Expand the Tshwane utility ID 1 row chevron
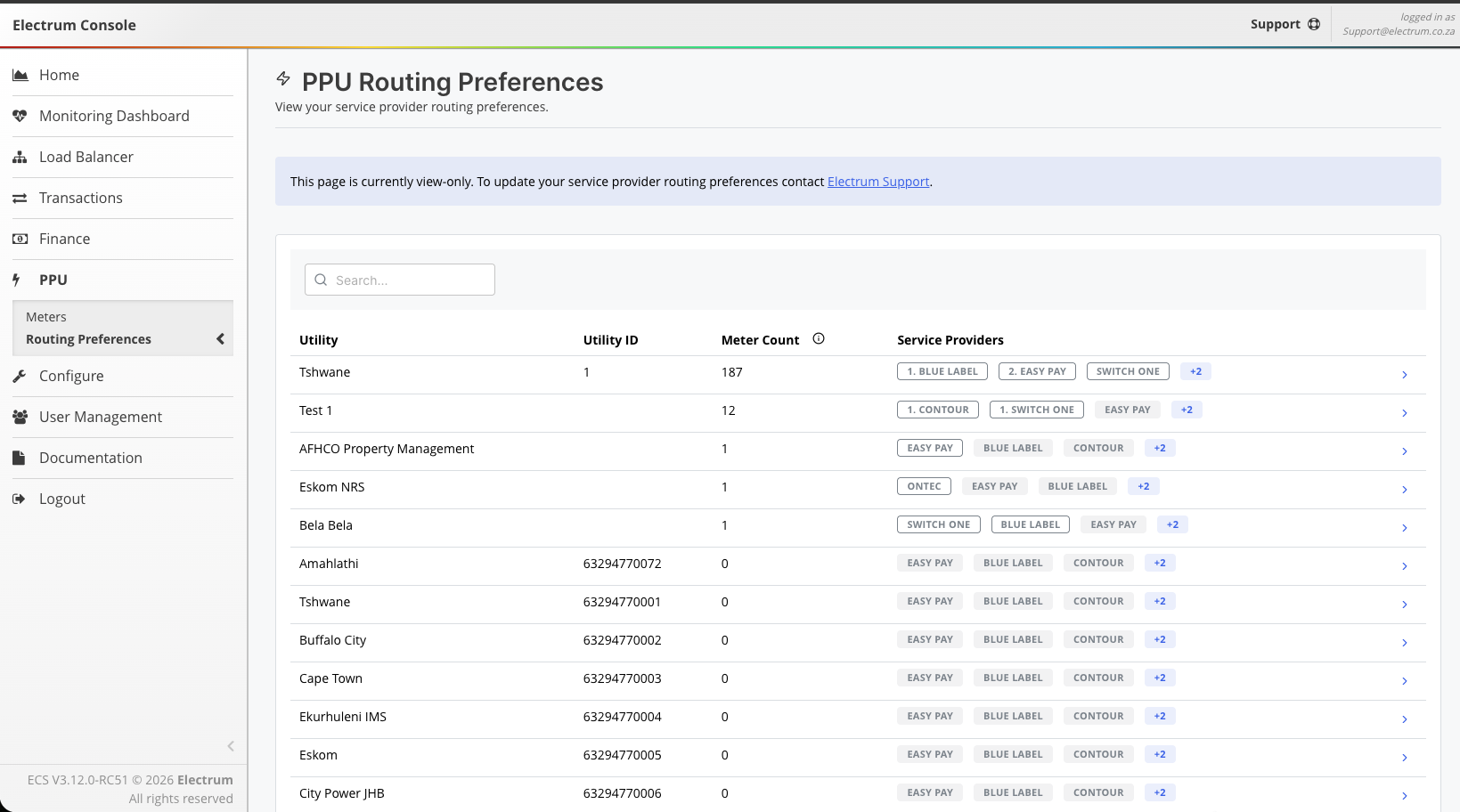Image resolution: width=1460 pixels, height=812 pixels. pyautogui.click(x=1404, y=375)
